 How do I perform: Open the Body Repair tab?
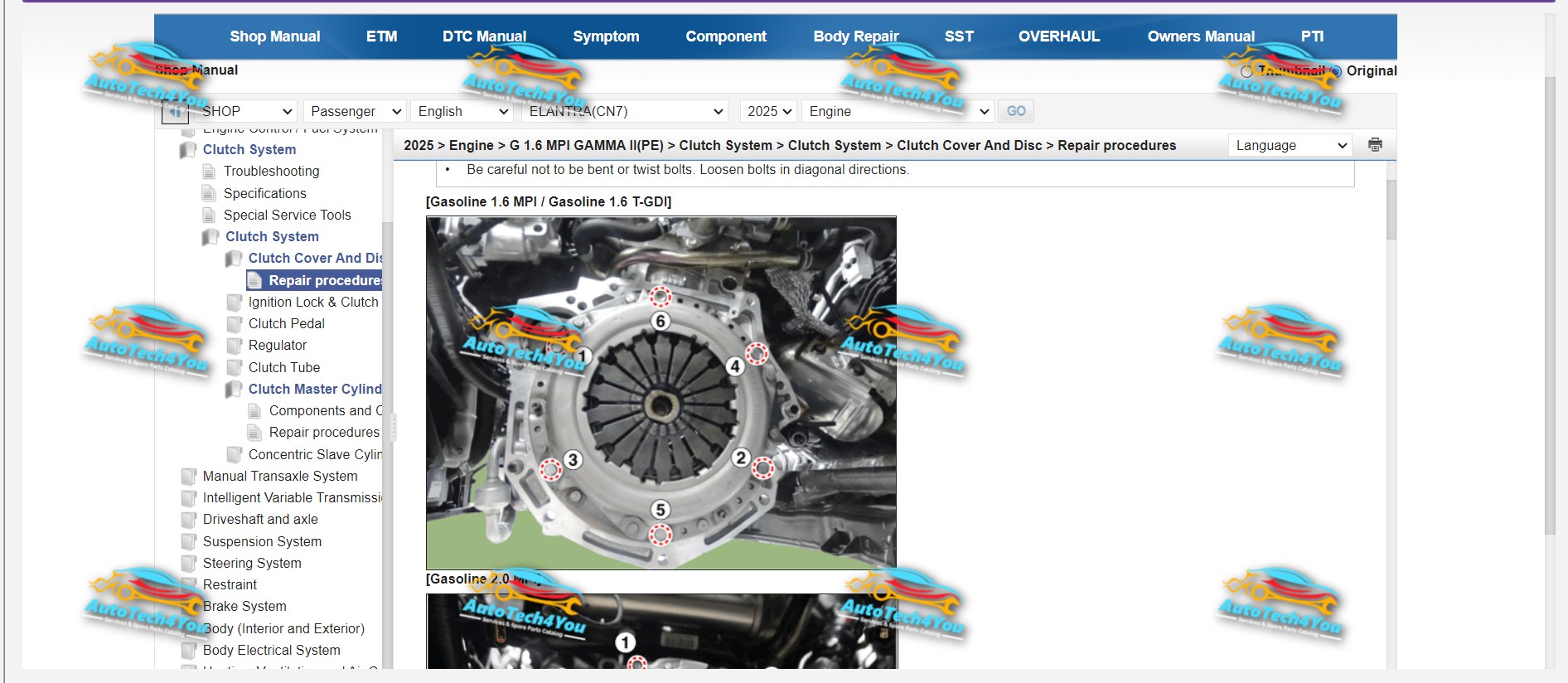coord(855,36)
